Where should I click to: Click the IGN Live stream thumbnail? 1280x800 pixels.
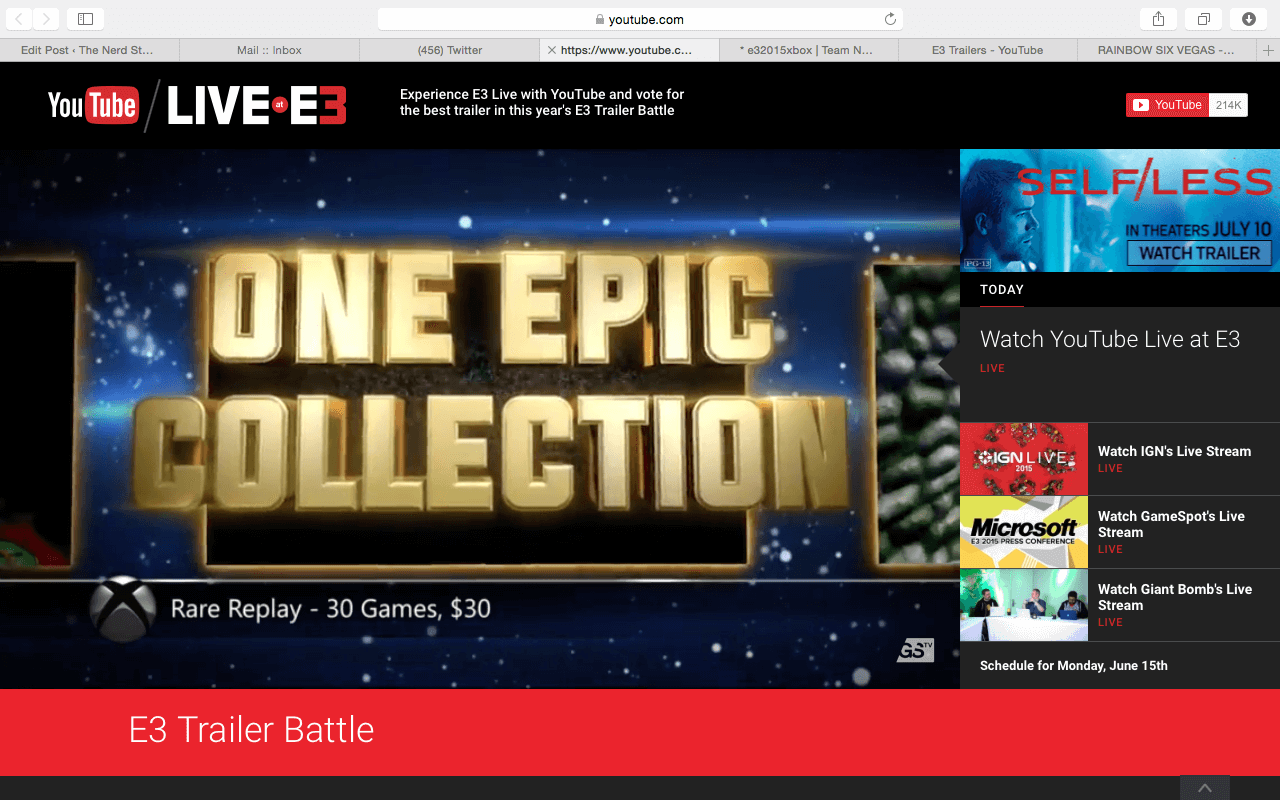coord(1024,459)
